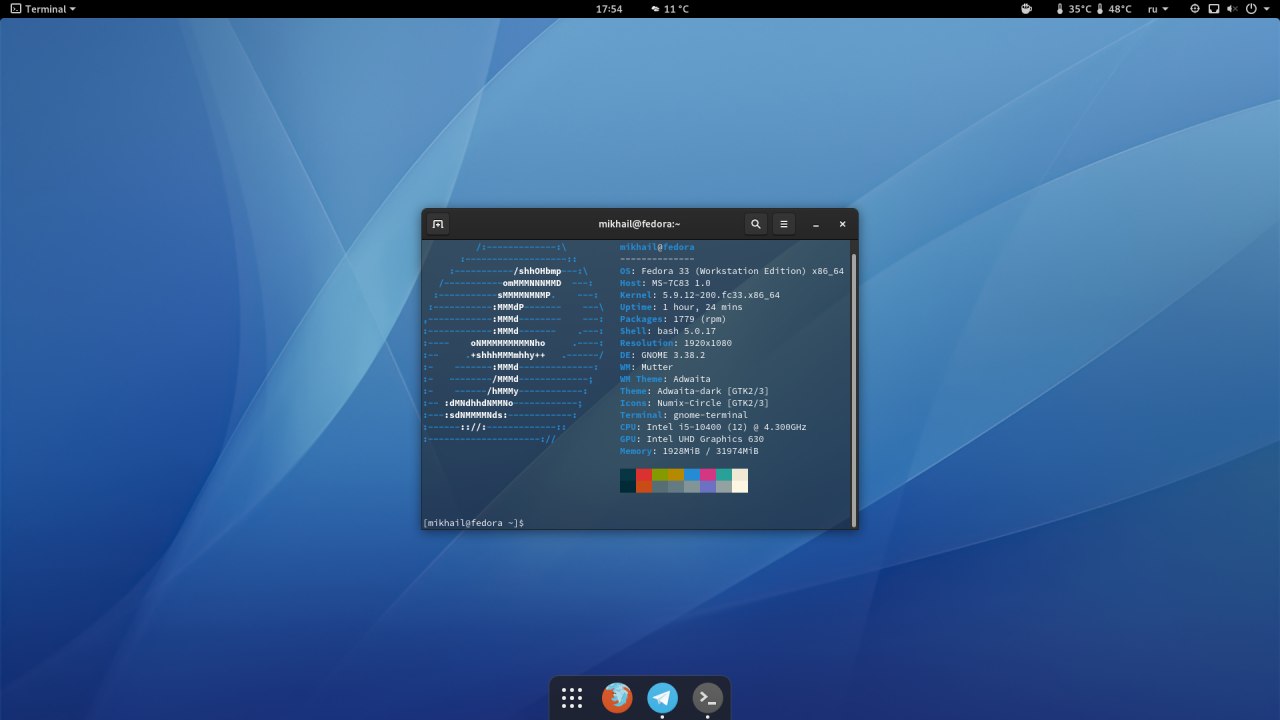Open the Terminal app menu in top bar

pyautogui.click(x=43, y=8)
